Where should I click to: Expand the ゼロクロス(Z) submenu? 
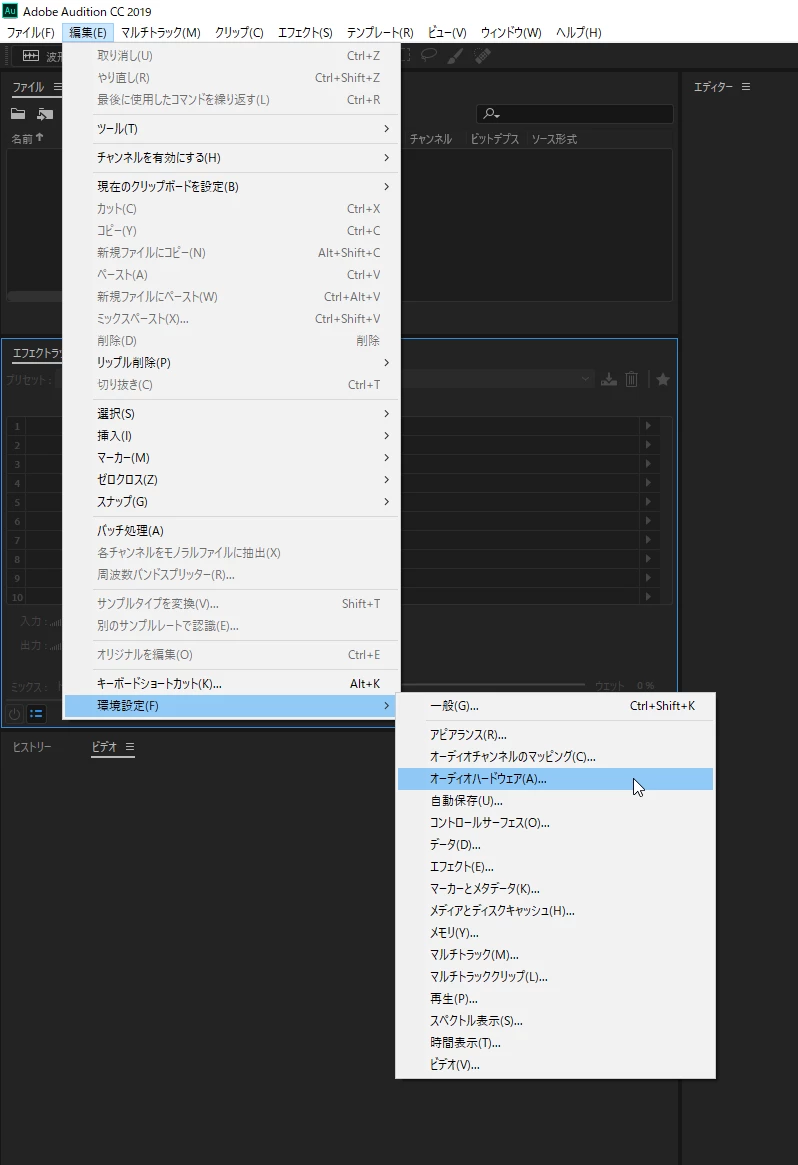pos(231,480)
